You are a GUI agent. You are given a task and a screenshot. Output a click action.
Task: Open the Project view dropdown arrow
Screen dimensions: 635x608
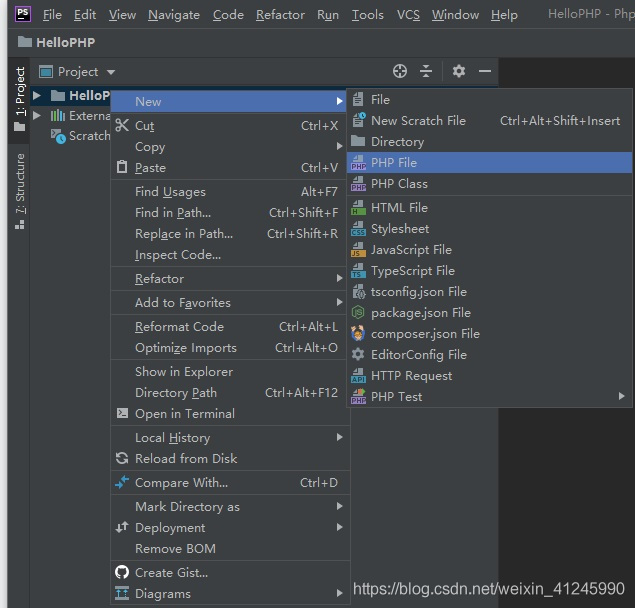(x=111, y=72)
